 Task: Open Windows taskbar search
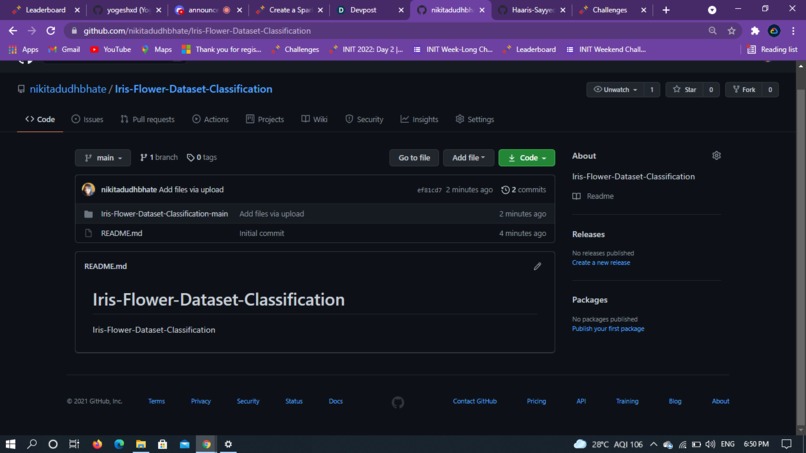32,444
